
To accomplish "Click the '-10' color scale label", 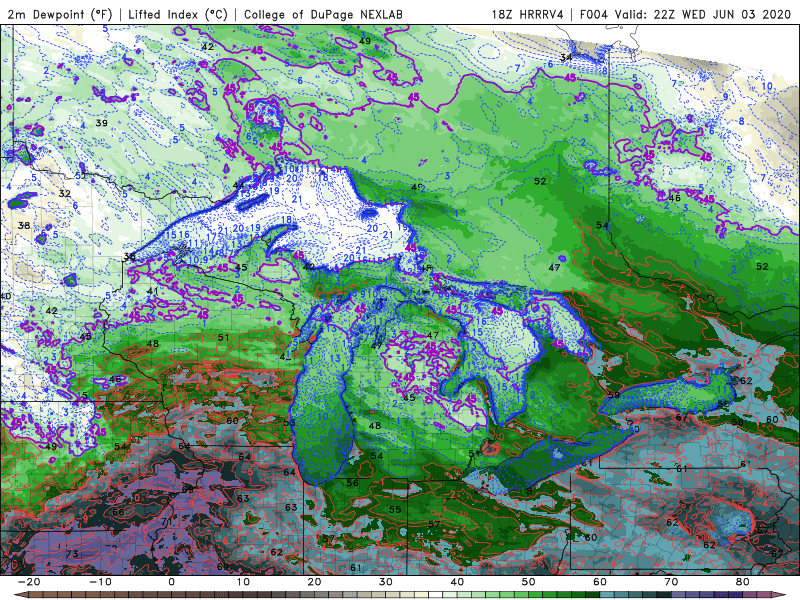I will (x=100, y=582).
